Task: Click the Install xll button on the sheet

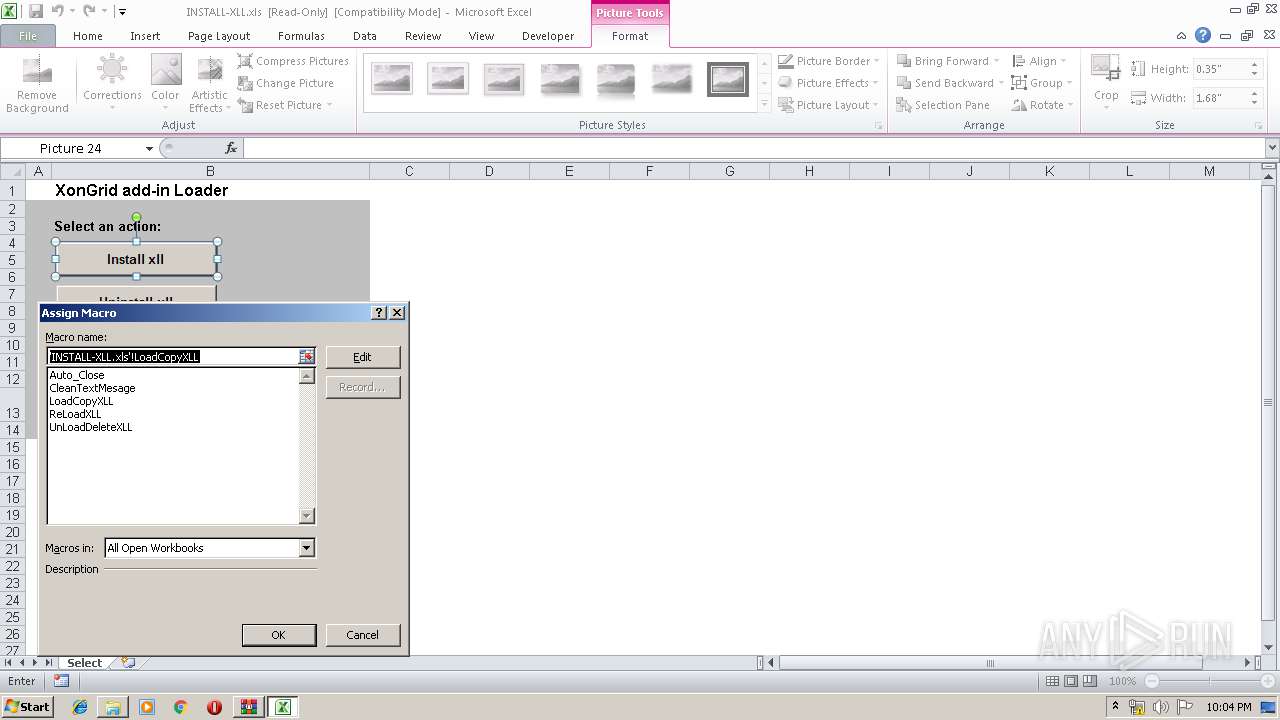Action: click(136, 259)
